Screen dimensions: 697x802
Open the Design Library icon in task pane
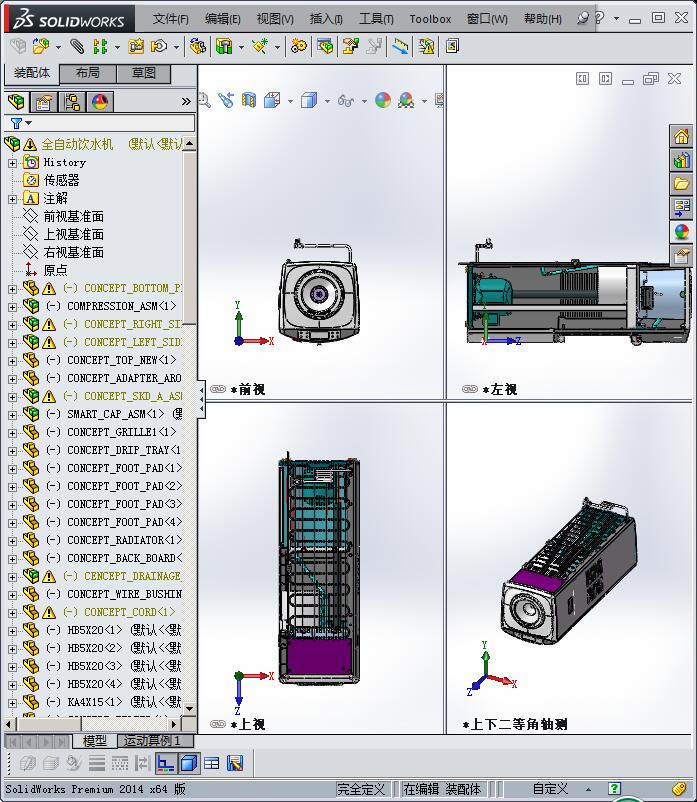pos(681,161)
